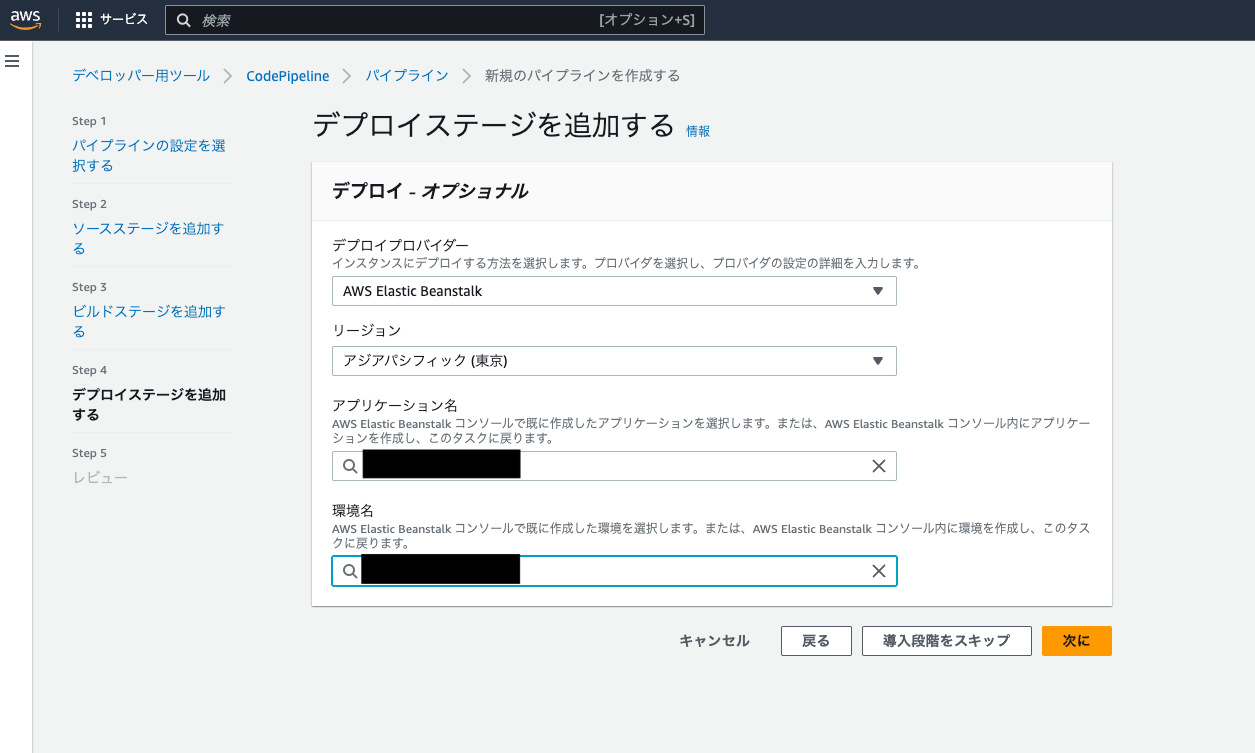
Task: Focus the top search input field
Action: click(x=434, y=20)
